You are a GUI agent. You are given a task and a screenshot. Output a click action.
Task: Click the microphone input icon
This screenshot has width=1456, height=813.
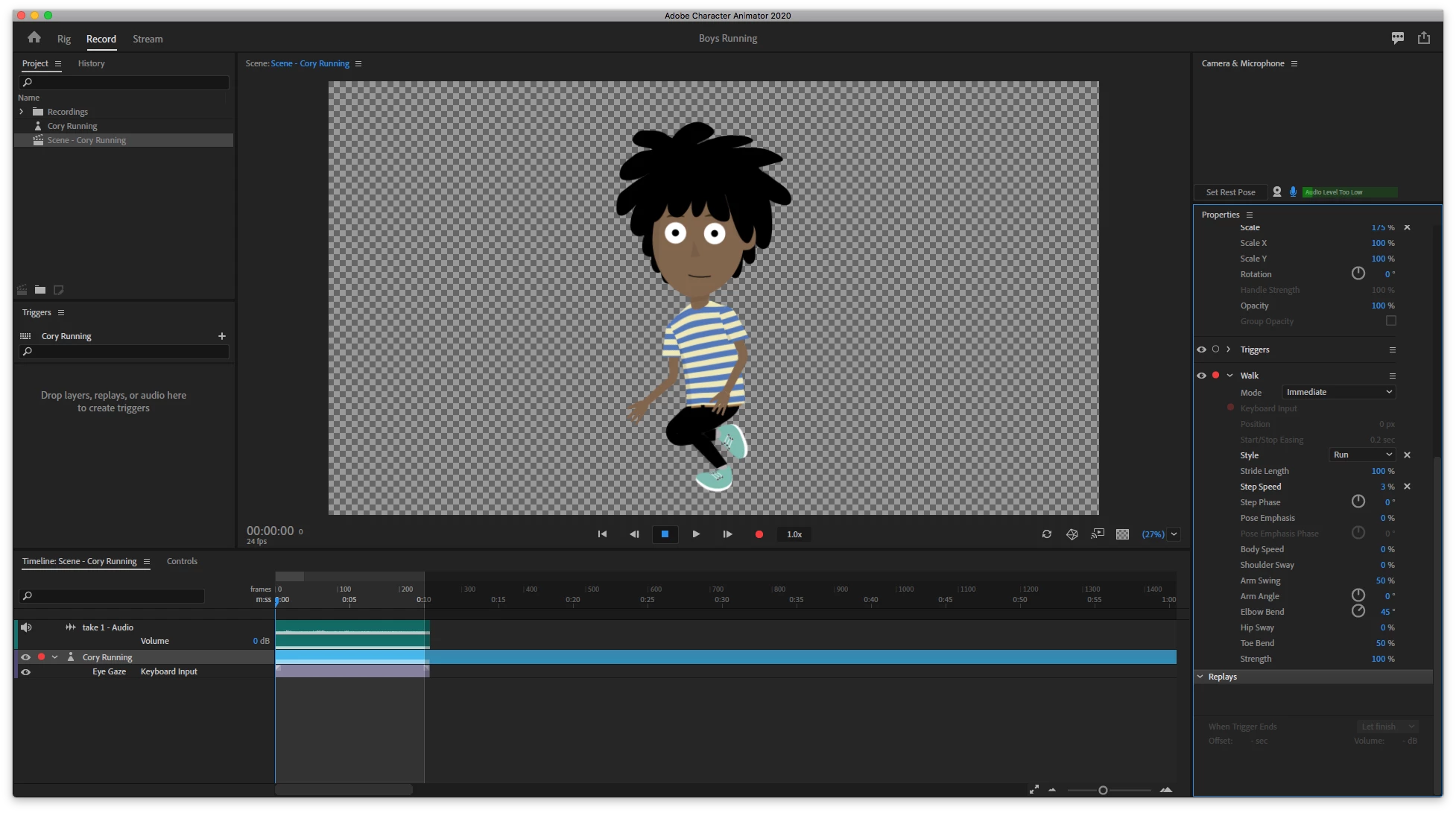1293,192
